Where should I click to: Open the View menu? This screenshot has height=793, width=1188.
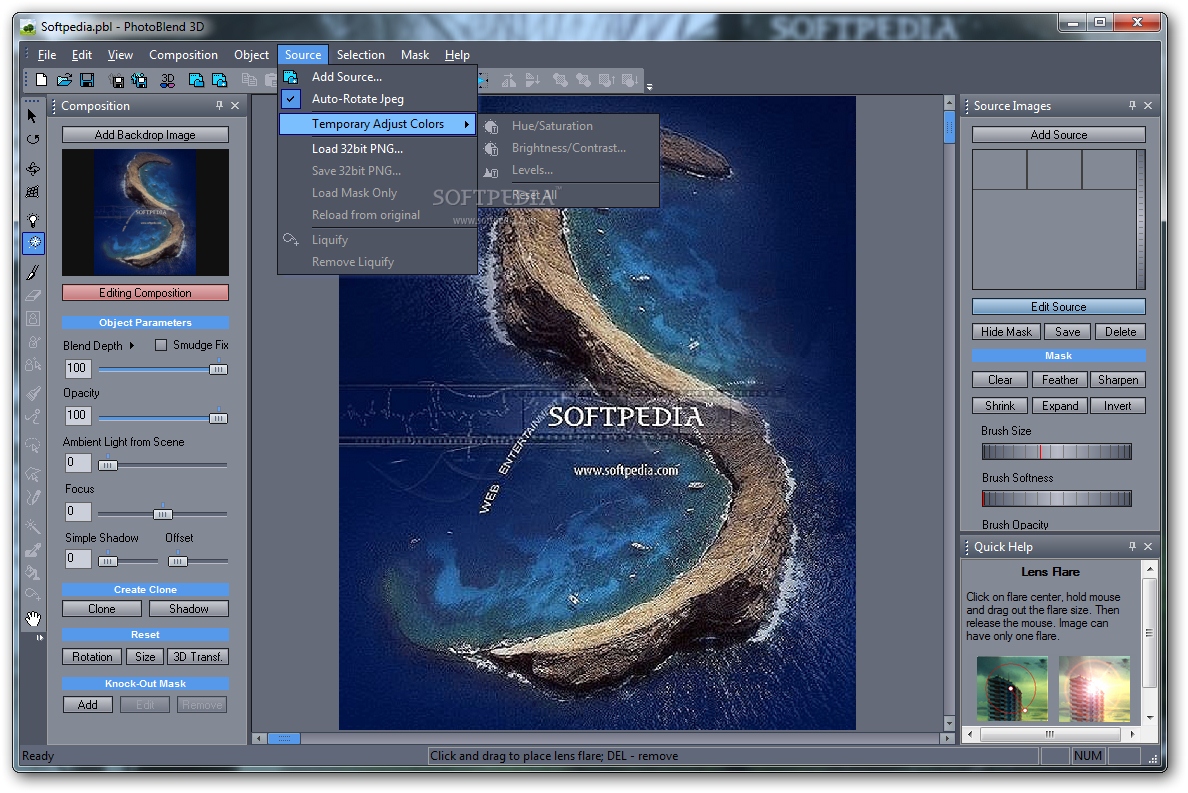(x=120, y=55)
